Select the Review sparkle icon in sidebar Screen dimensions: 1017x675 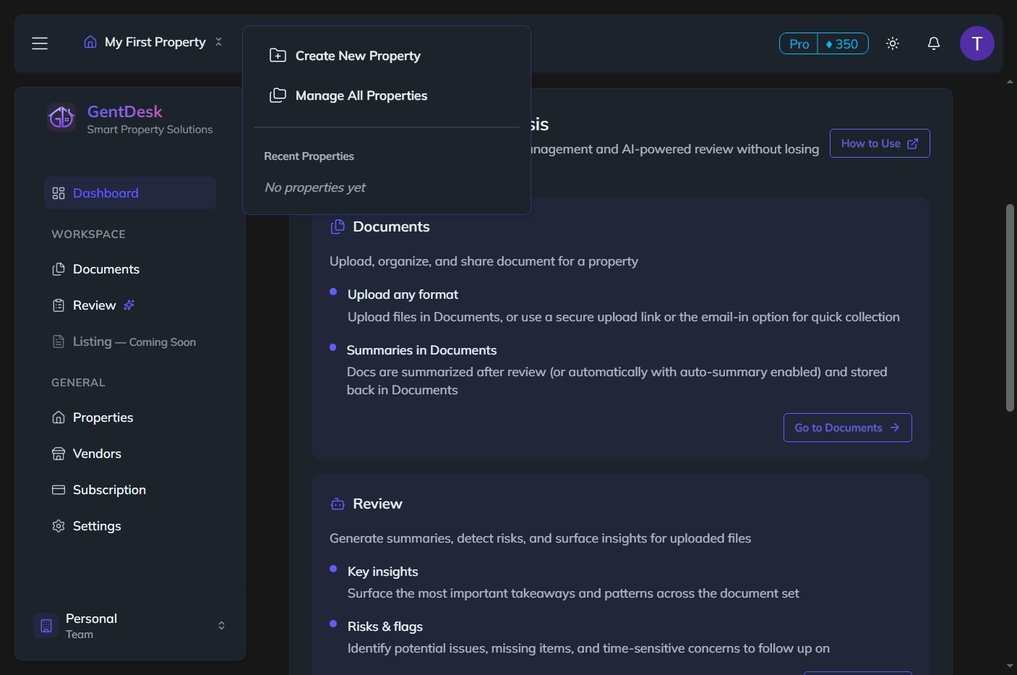tap(126, 305)
